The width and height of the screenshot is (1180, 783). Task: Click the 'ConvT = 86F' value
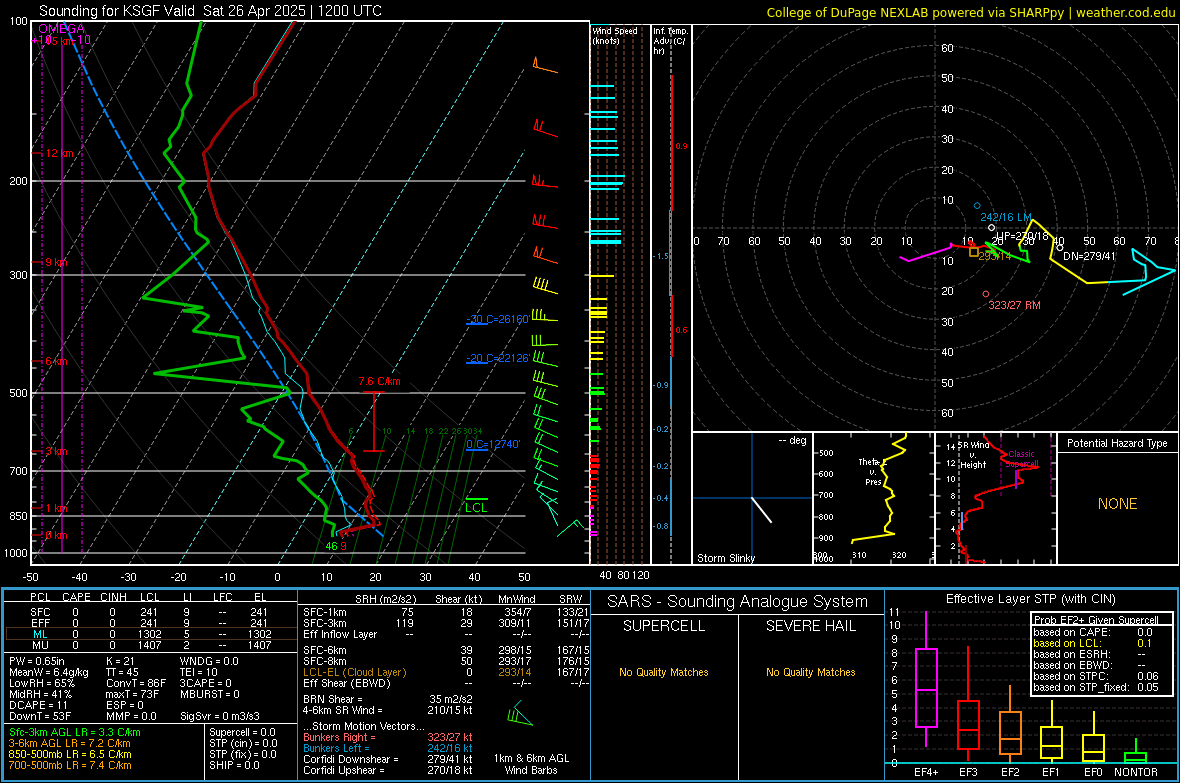(136, 684)
